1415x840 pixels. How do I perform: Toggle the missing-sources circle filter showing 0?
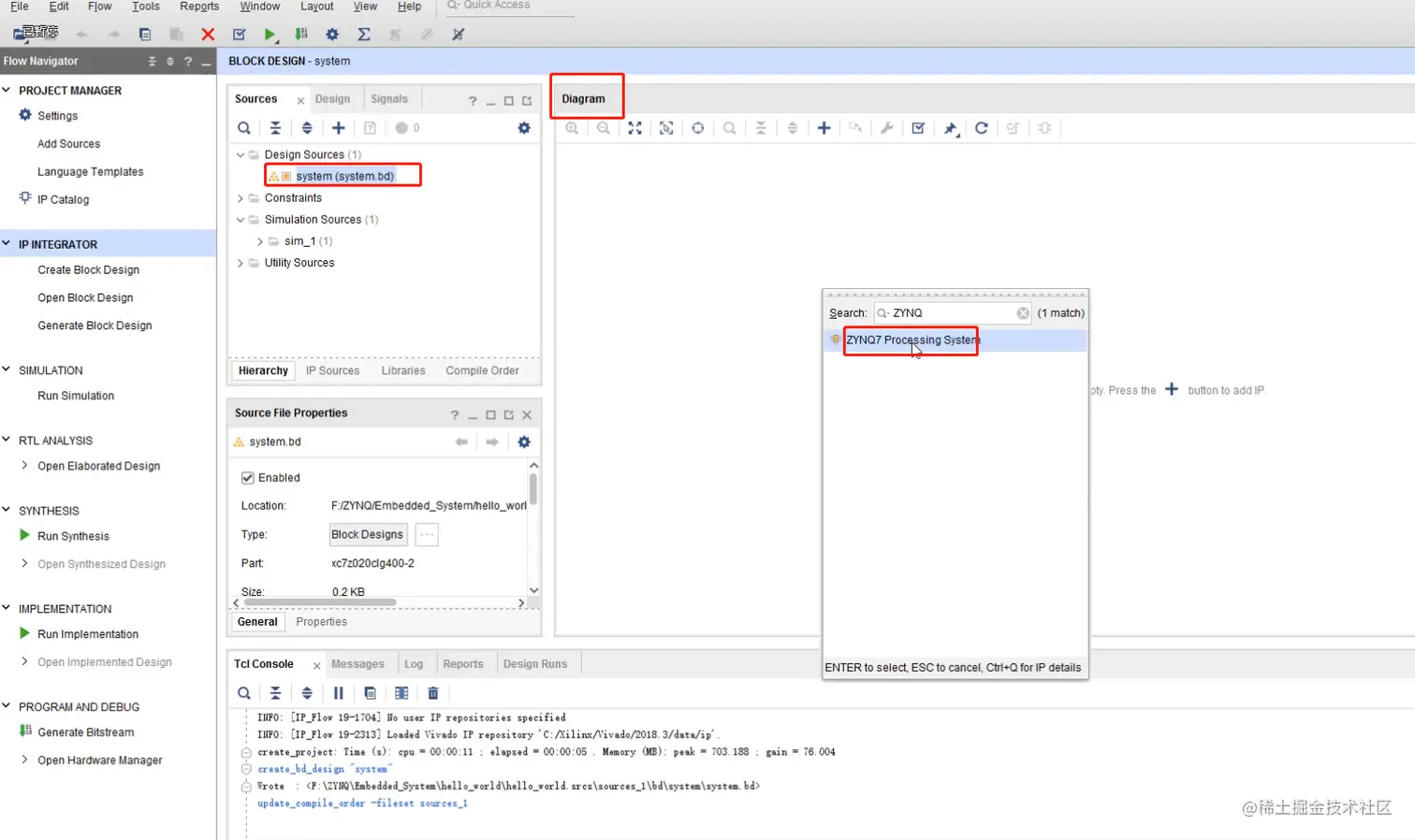click(x=407, y=128)
